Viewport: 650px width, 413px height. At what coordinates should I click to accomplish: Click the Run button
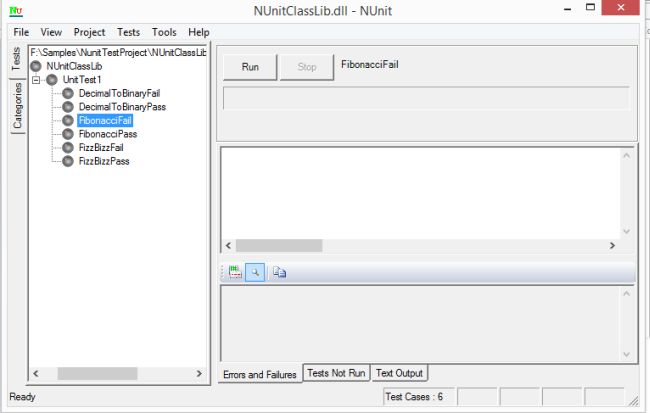250,67
